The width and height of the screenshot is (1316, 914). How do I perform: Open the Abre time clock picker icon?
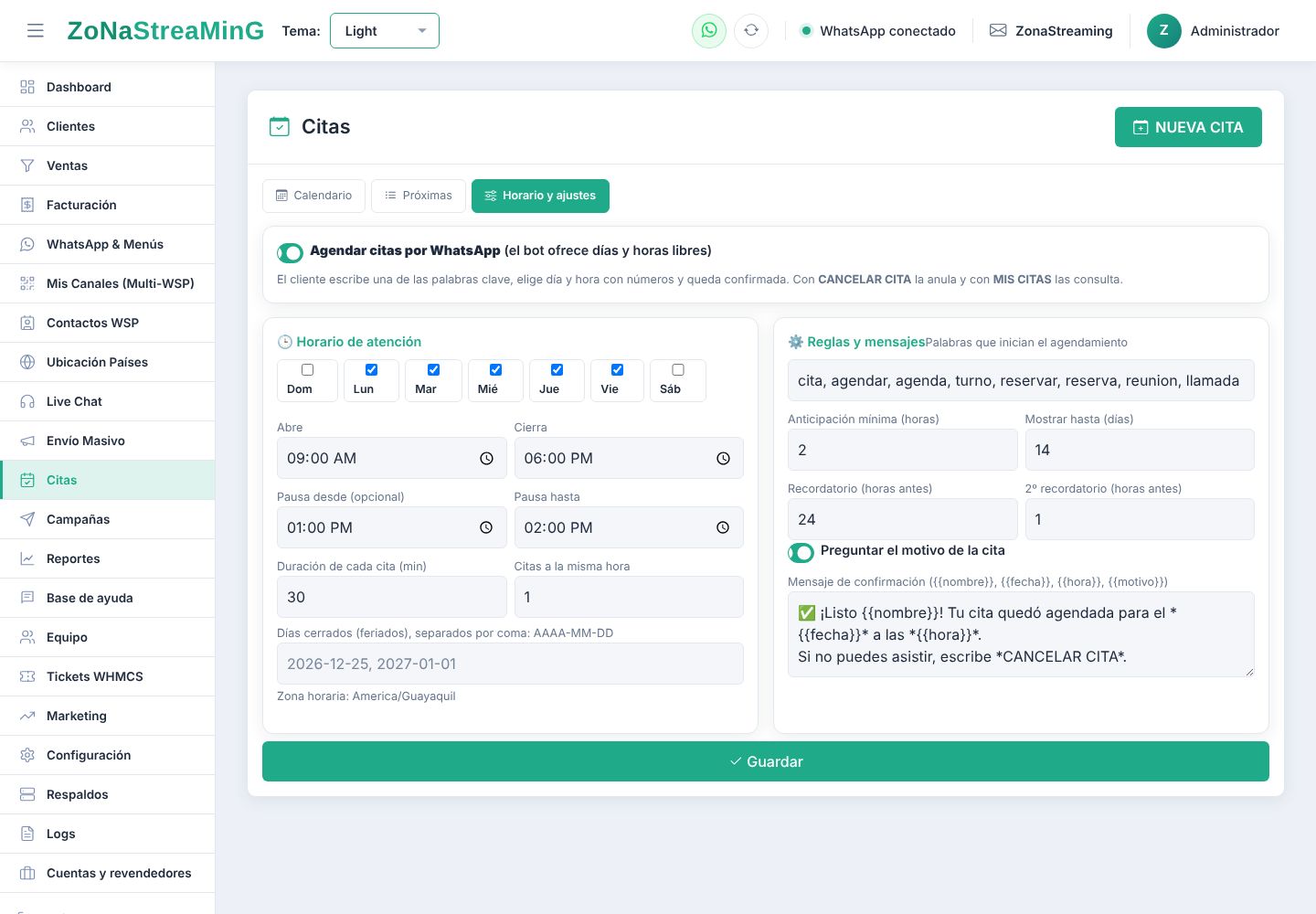(x=486, y=459)
